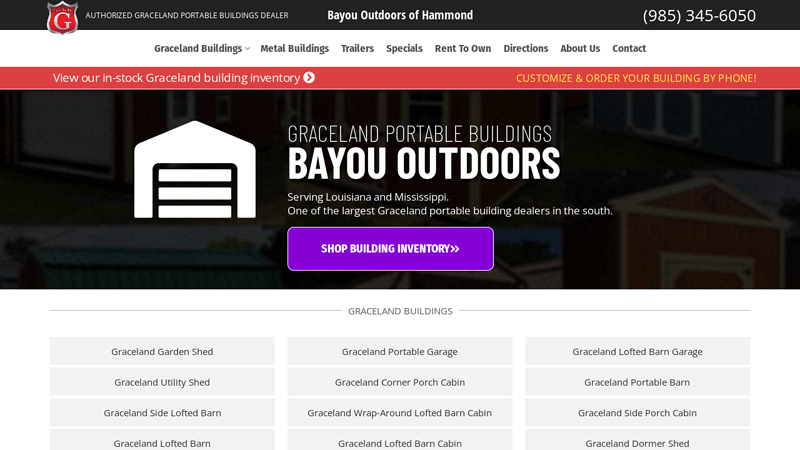Open Graceland Utility Shed
The height and width of the screenshot is (450, 800).
162,382
